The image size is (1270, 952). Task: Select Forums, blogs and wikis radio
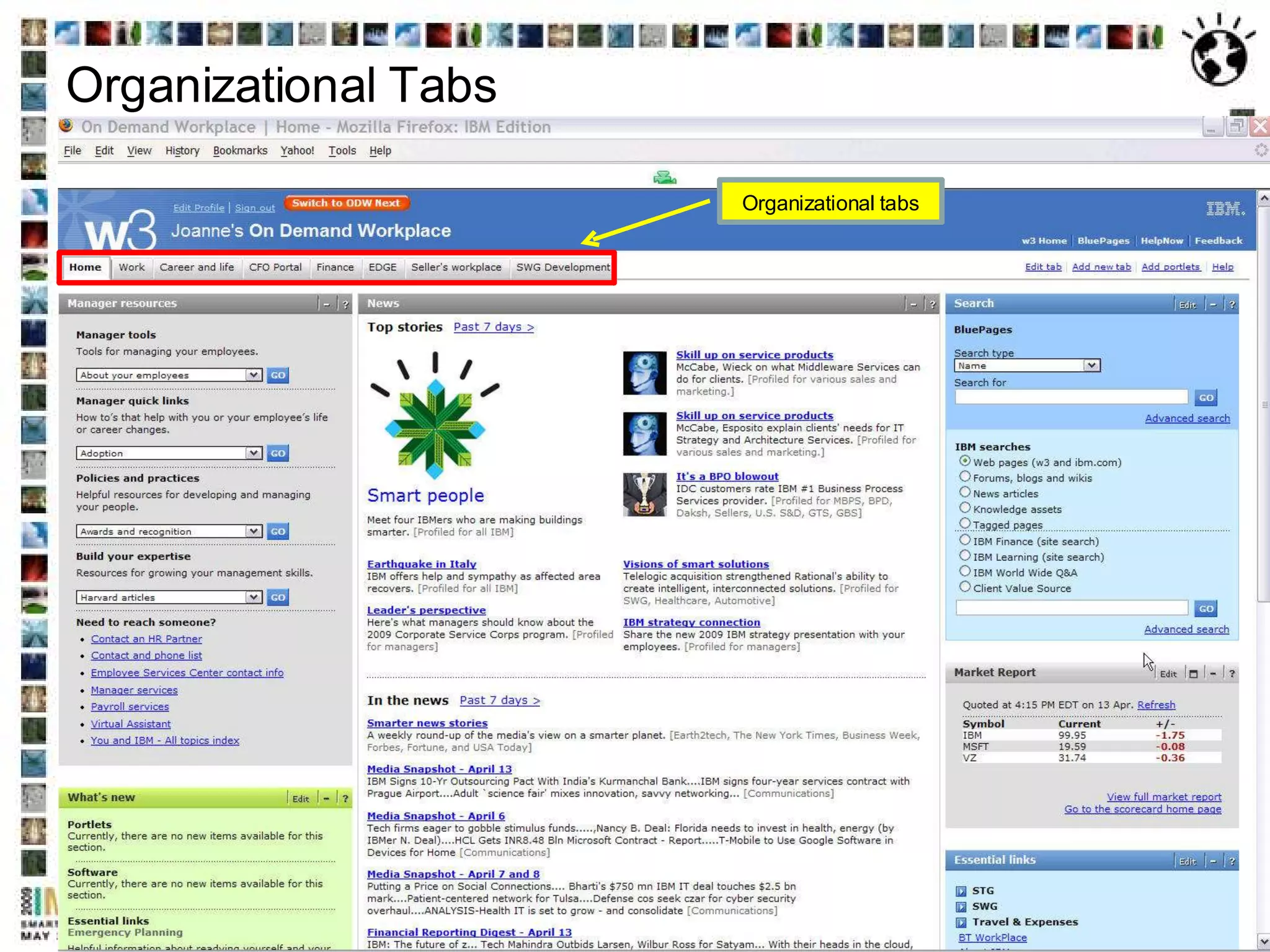[965, 477]
